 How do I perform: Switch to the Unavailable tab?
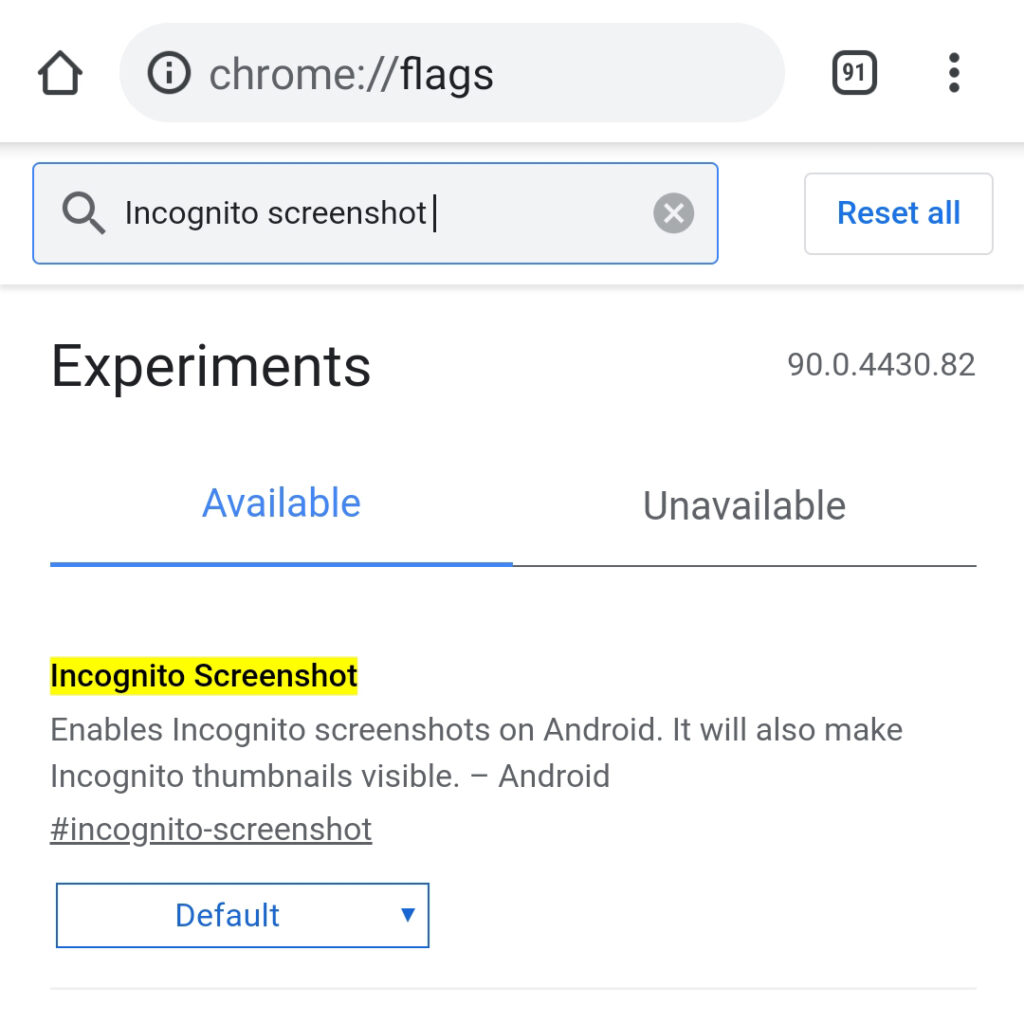click(x=744, y=505)
